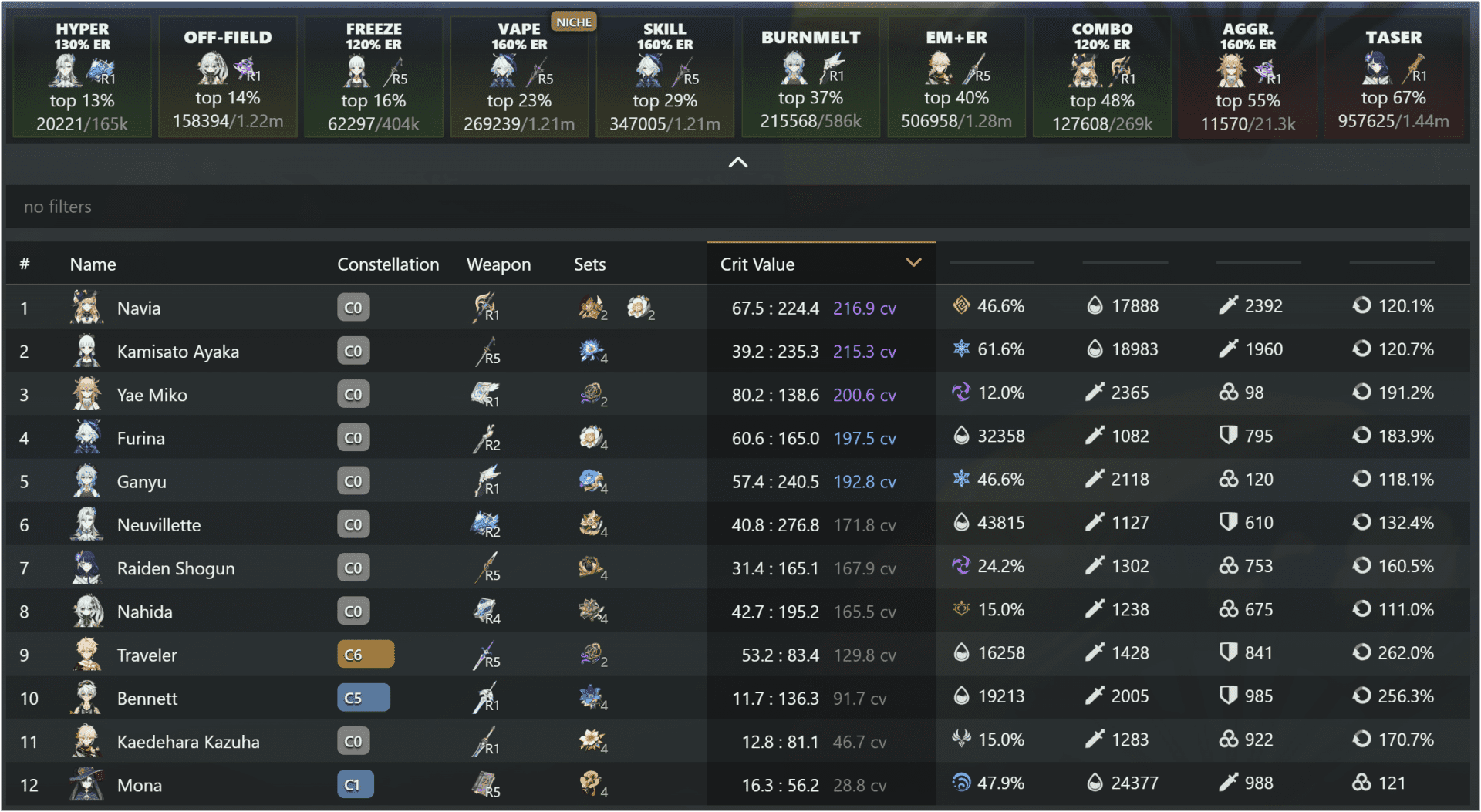
Task: Collapse the rankings panel with up chevron
Action: click(x=738, y=162)
